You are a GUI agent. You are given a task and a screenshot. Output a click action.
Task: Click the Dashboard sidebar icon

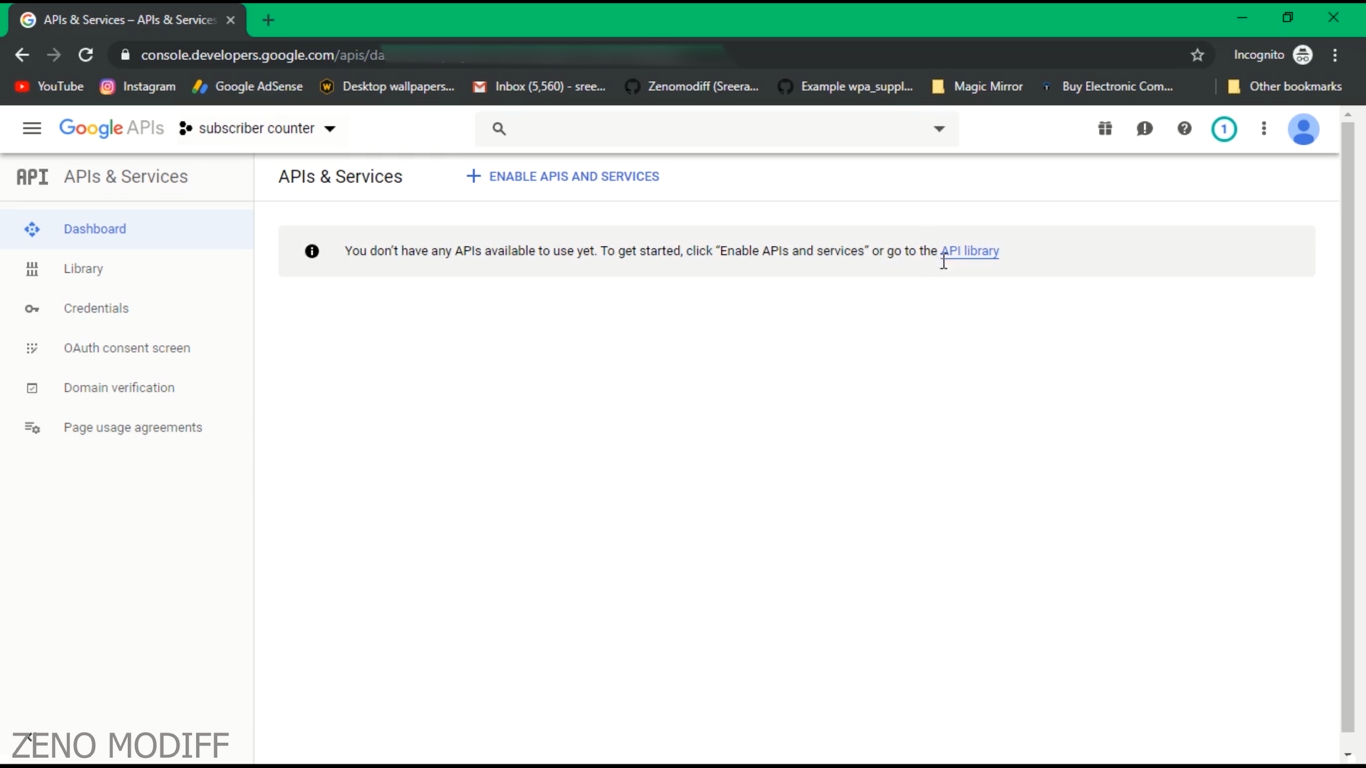pos(32,229)
